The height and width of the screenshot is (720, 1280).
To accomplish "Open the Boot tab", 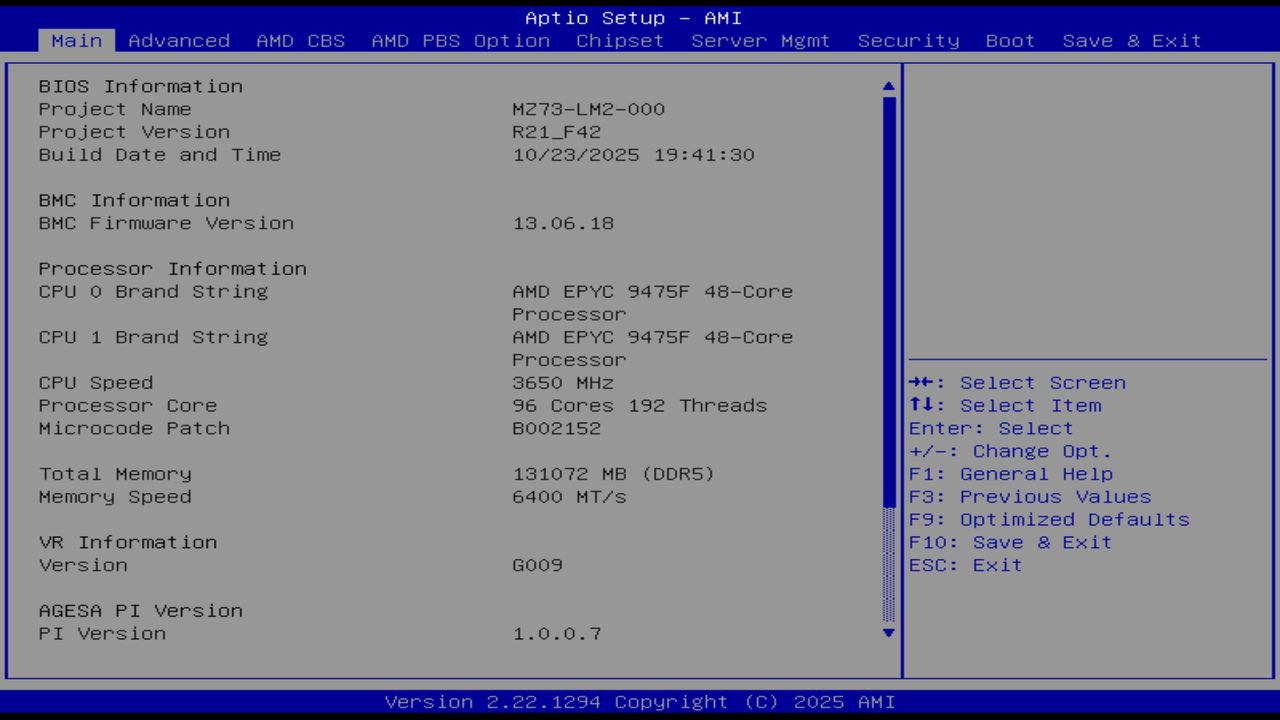I will pos(1009,41).
